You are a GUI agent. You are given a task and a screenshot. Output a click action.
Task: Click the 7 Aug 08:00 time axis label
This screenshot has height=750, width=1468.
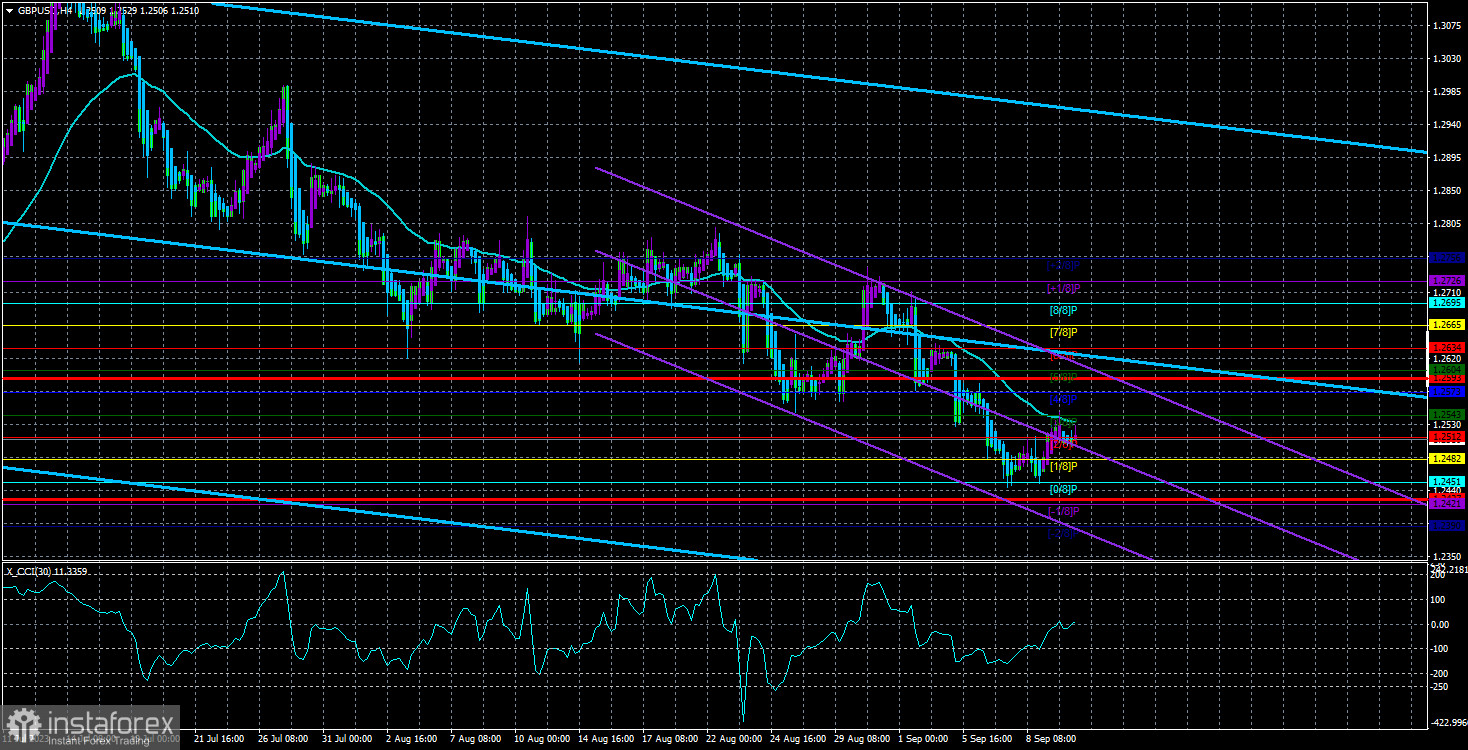pyautogui.click(x=477, y=739)
